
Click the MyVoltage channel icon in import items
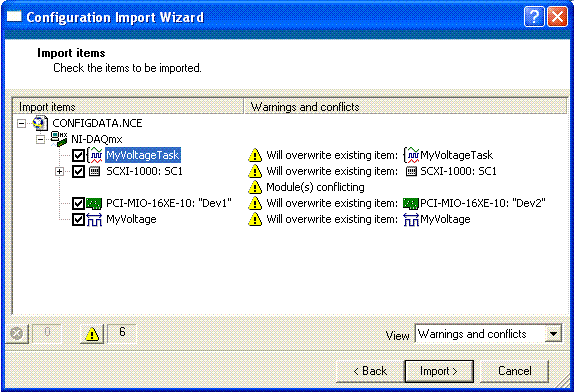pos(94,219)
